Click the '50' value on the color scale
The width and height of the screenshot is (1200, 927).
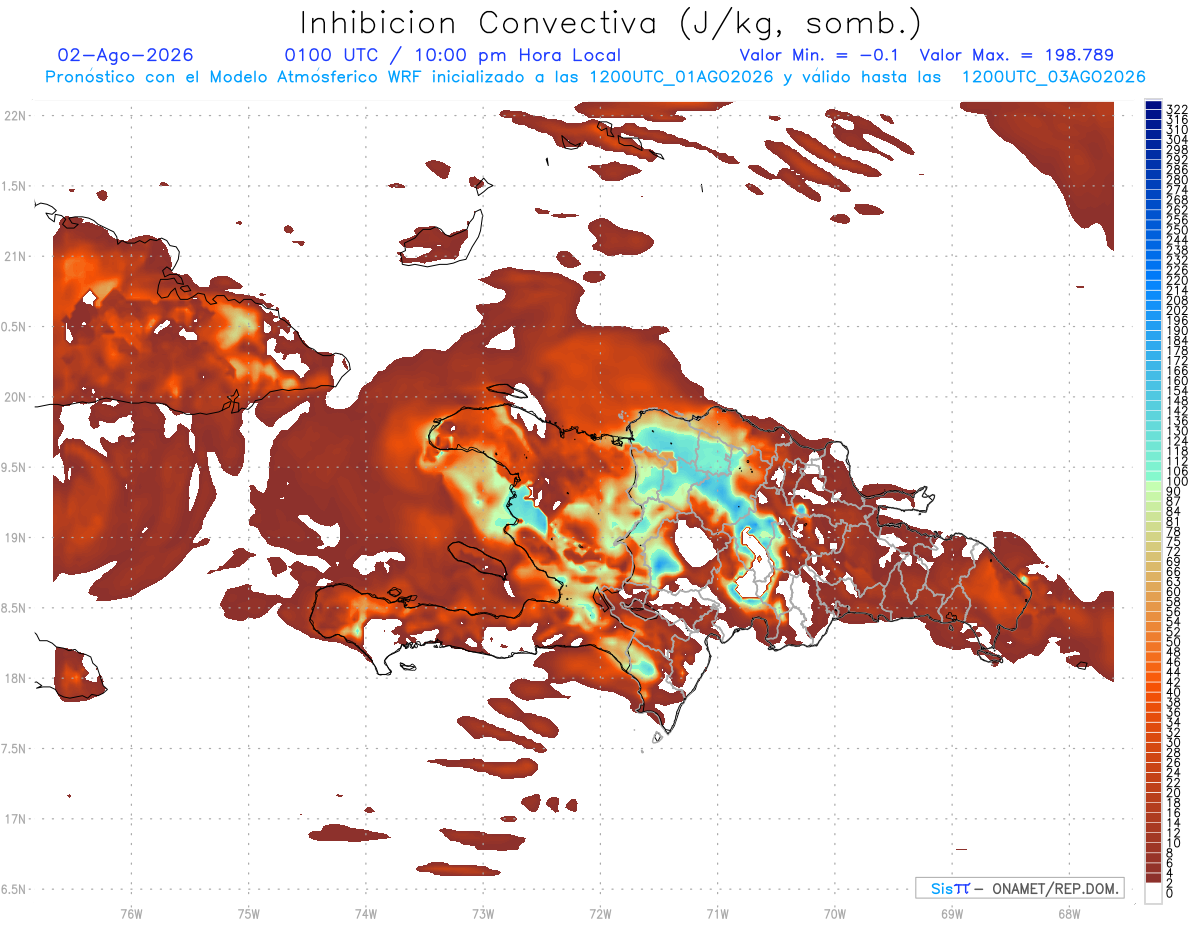pos(1173,642)
